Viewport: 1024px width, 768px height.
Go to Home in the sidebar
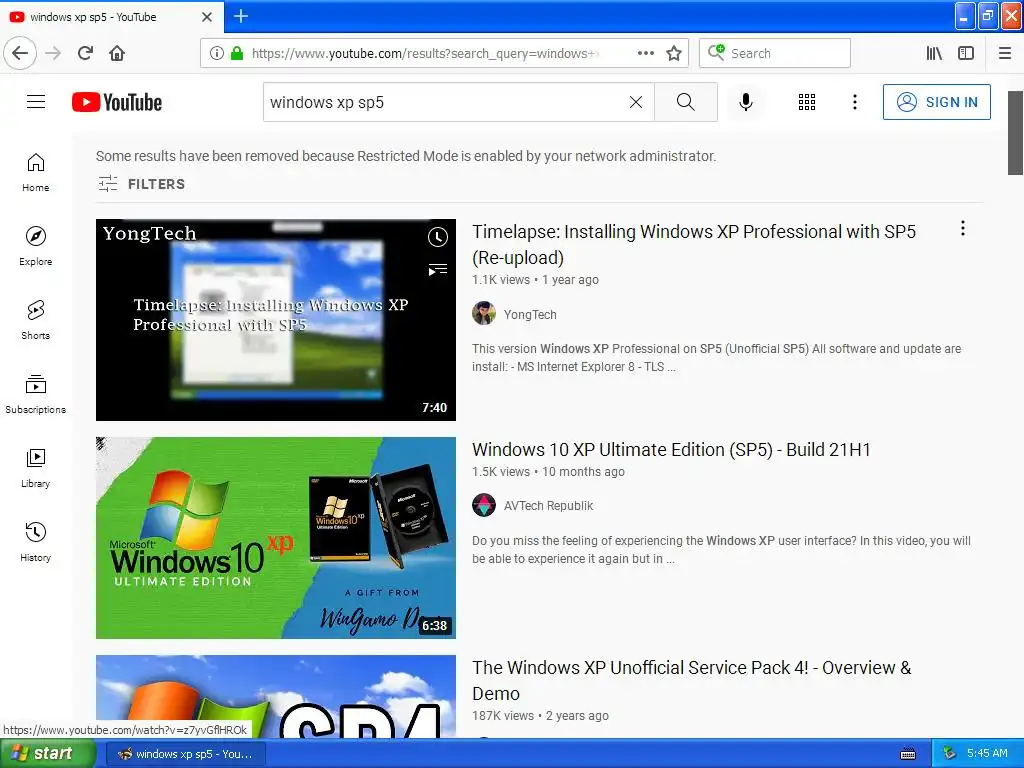(35, 172)
